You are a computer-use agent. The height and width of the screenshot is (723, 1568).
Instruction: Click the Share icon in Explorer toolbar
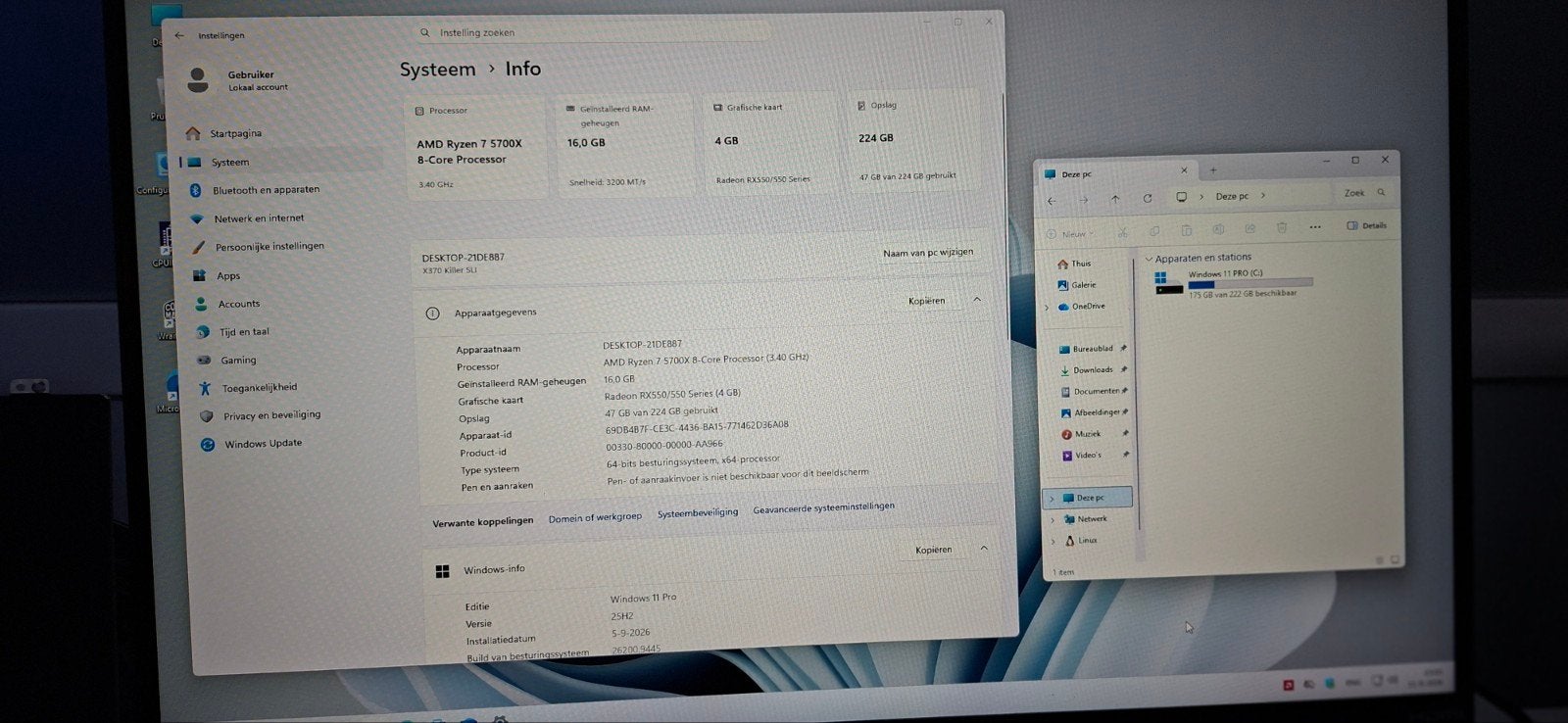click(1249, 228)
